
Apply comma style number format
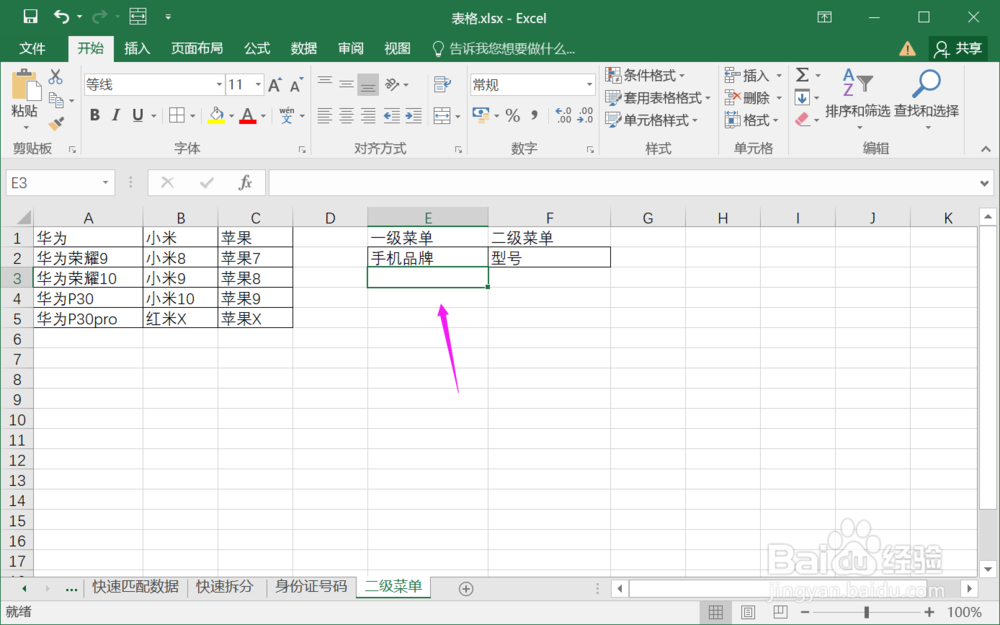click(534, 115)
